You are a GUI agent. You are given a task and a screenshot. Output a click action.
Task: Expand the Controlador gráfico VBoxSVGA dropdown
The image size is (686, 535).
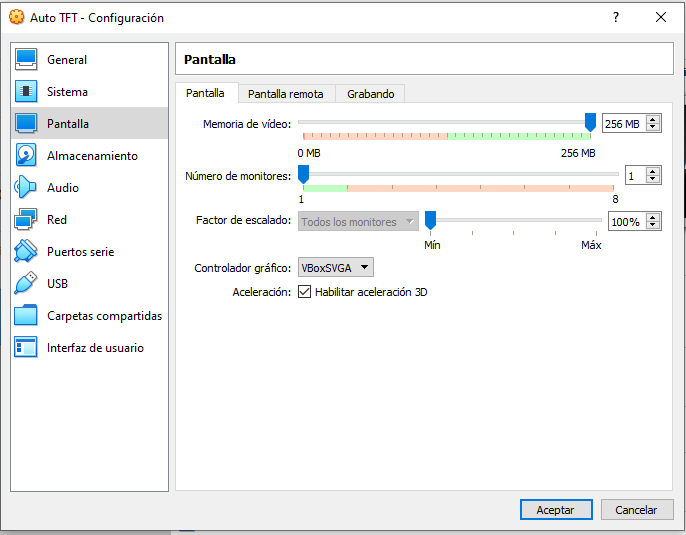[336, 267]
